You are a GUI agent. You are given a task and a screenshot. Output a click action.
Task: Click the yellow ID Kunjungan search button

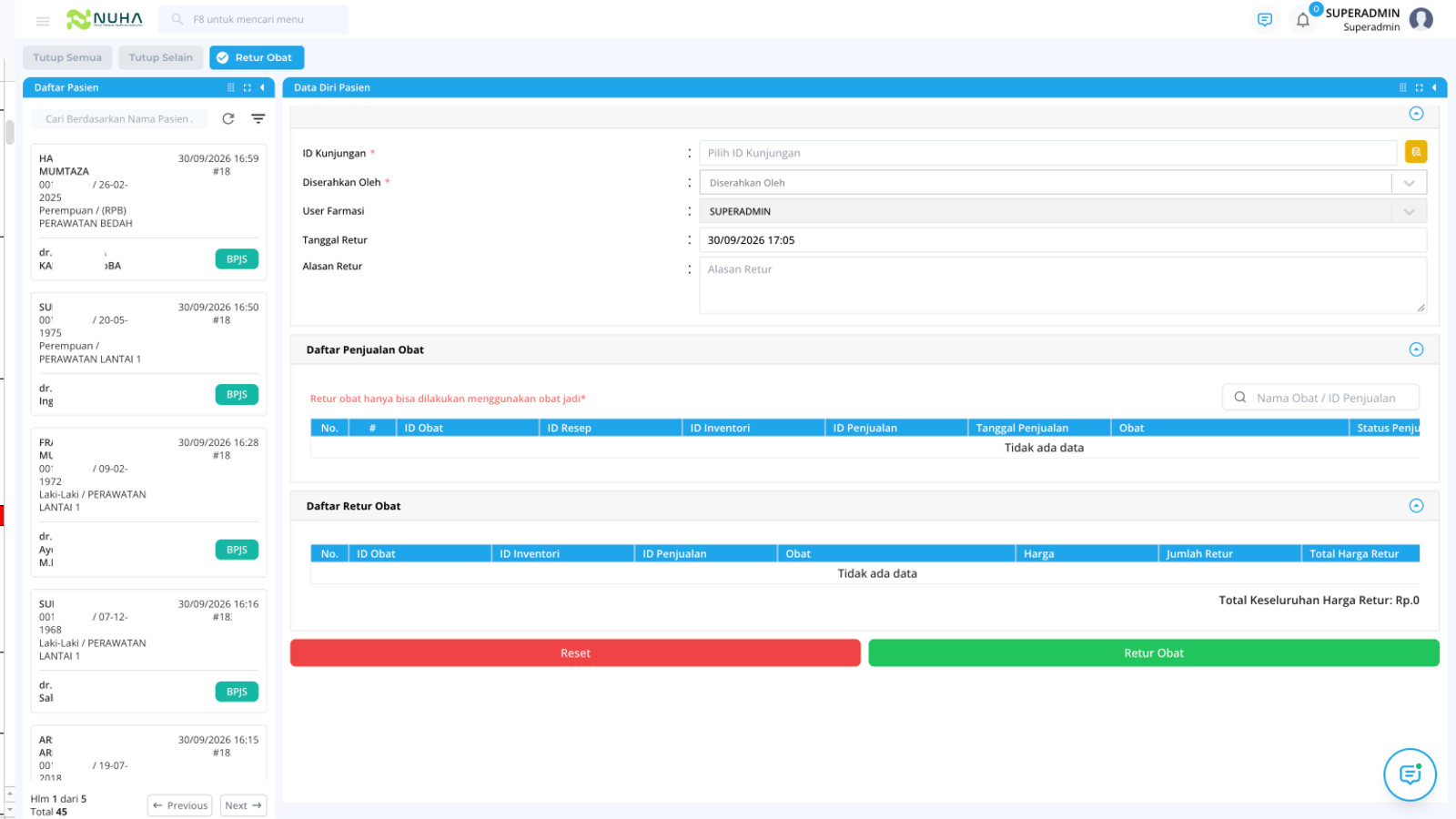click(1416, 152)
